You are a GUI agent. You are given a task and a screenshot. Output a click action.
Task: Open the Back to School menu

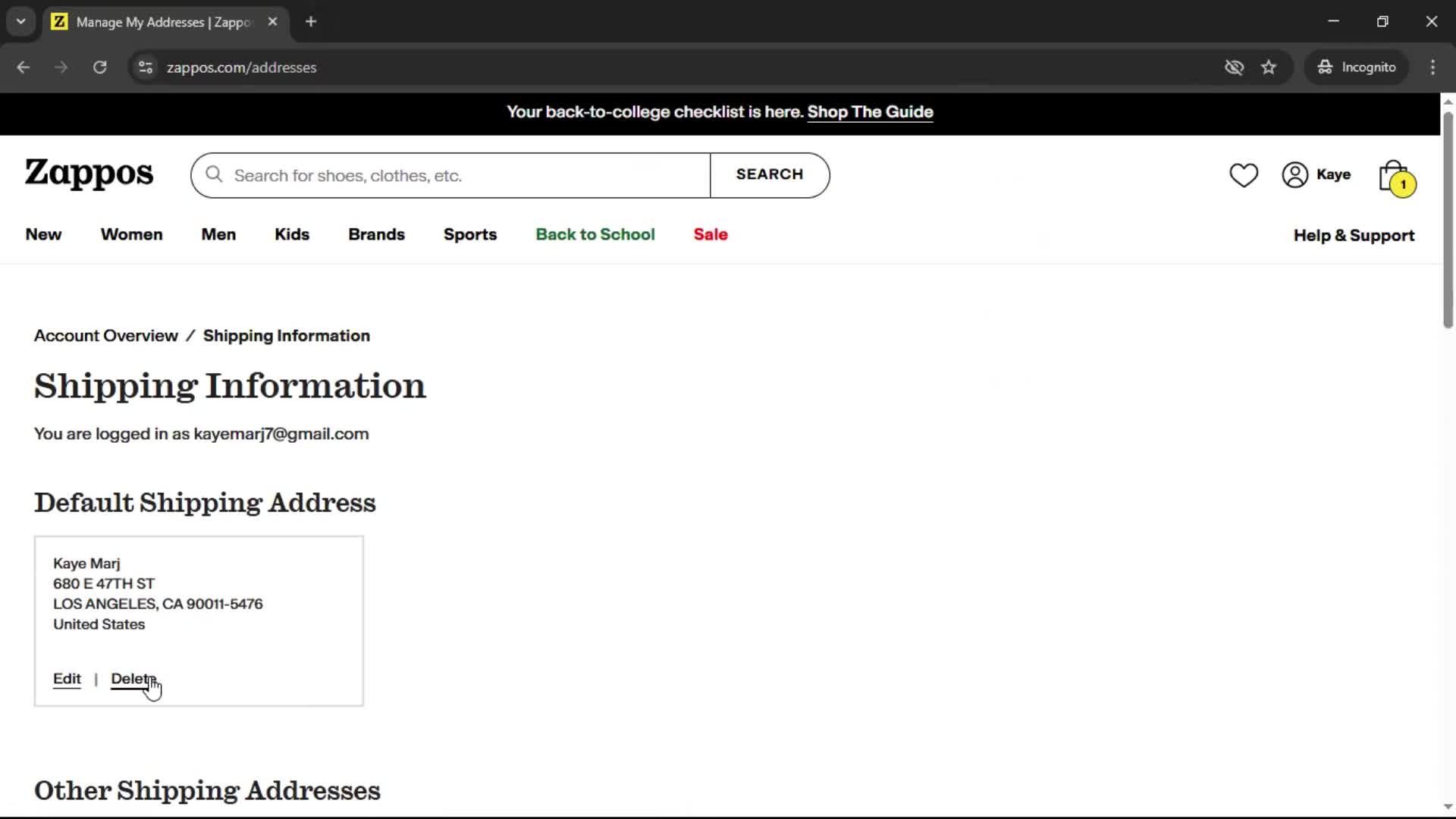tap(595, 234)
